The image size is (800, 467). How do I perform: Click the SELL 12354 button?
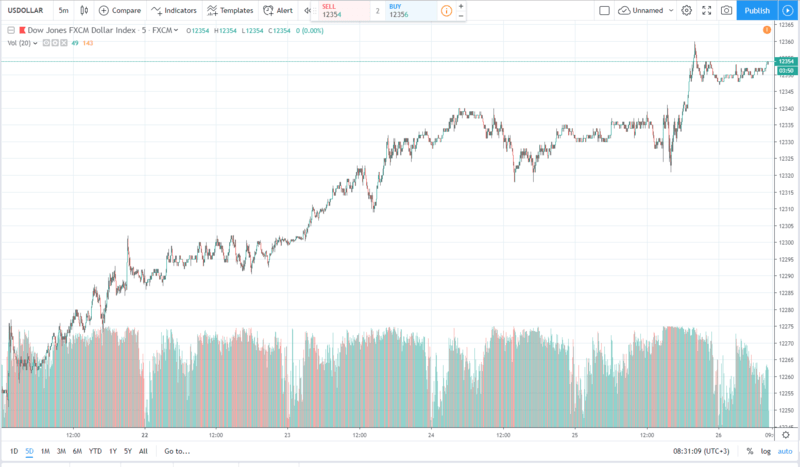(344, 11)
